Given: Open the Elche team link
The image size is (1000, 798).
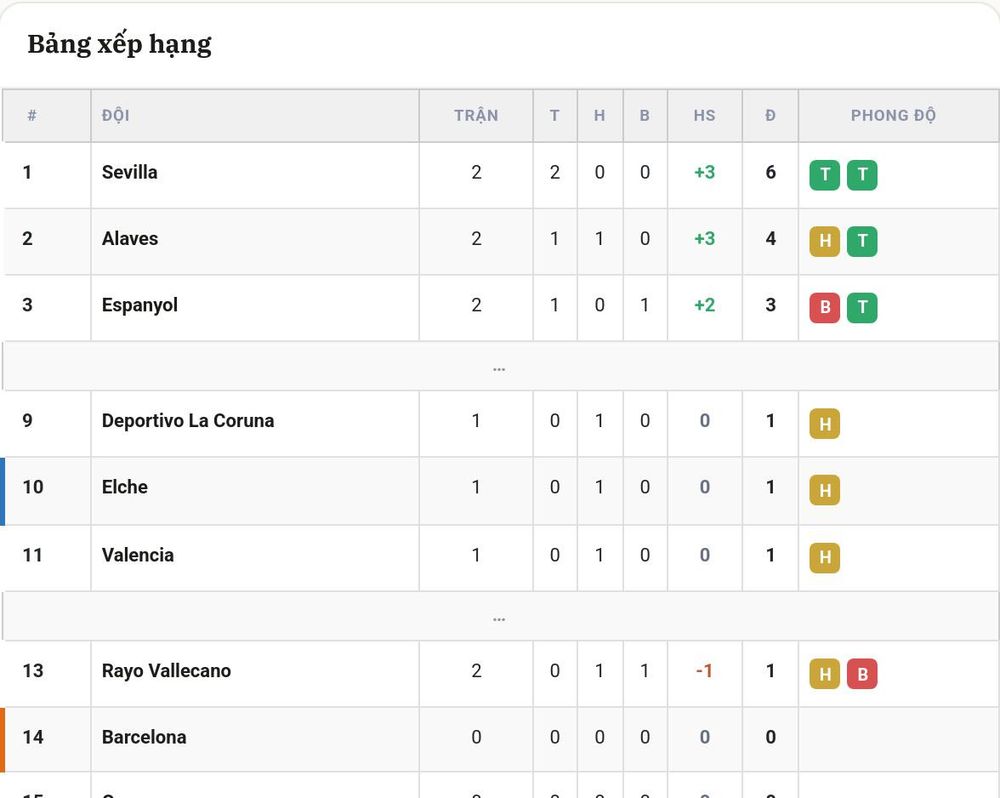Looking at the screenshot, I should pos(124,487).
